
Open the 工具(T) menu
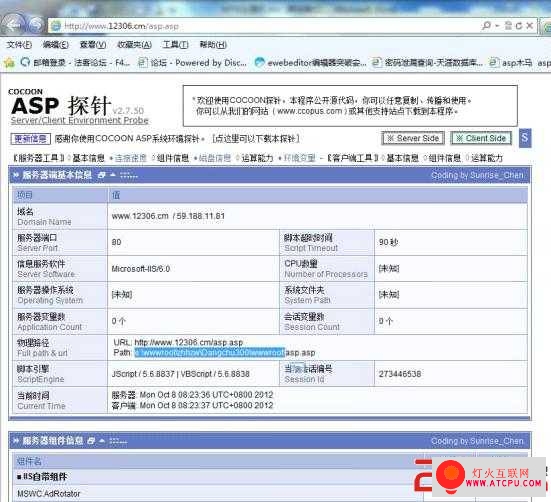(x=175, y=45)
